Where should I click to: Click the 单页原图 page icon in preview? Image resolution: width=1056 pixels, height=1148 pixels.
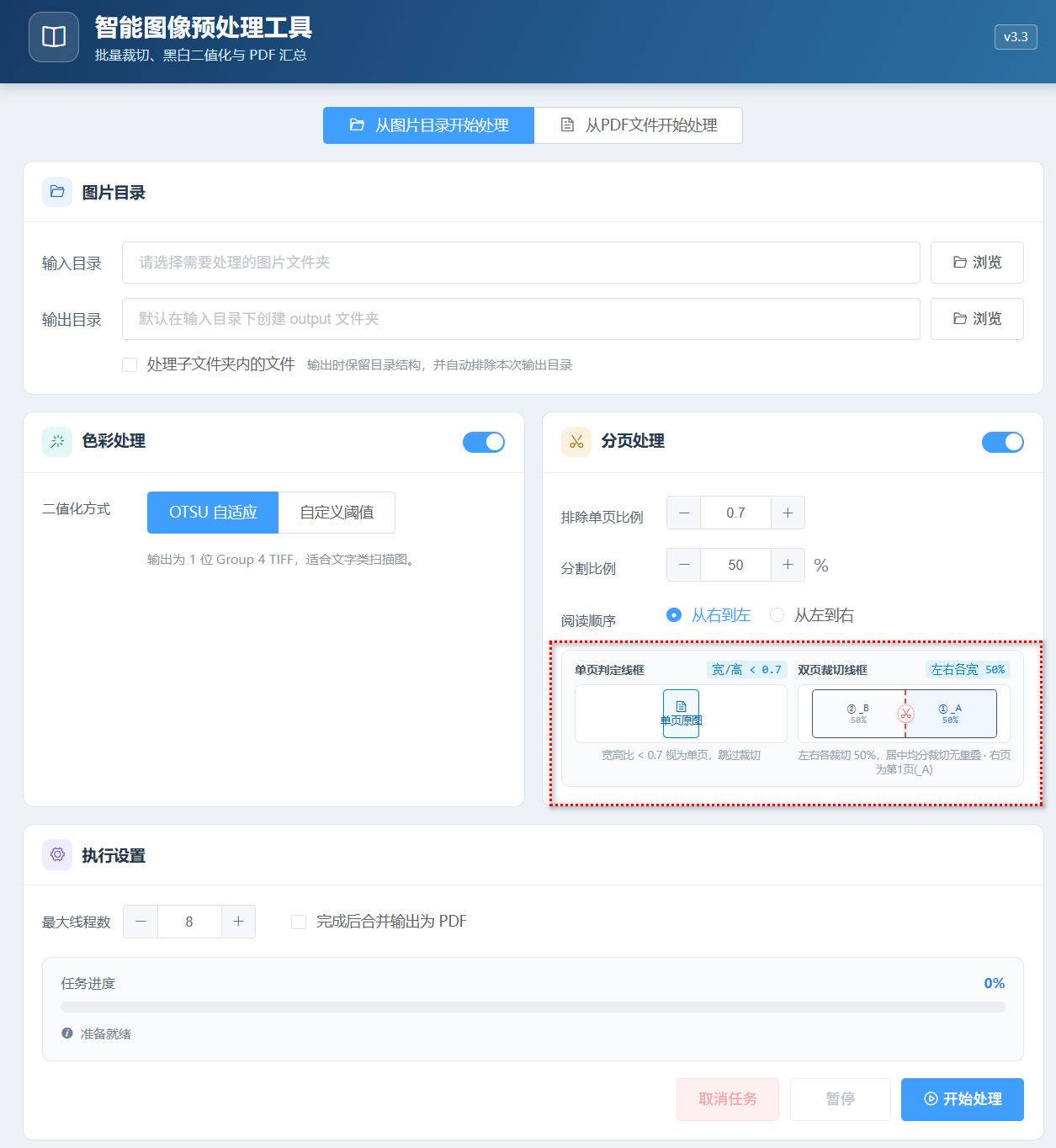click(681, 713)
